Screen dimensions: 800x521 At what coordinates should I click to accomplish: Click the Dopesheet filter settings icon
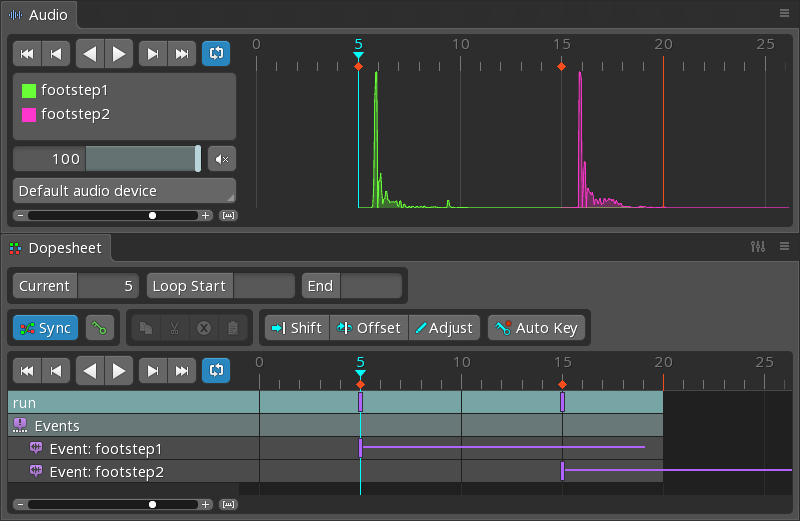coord(758,247)
